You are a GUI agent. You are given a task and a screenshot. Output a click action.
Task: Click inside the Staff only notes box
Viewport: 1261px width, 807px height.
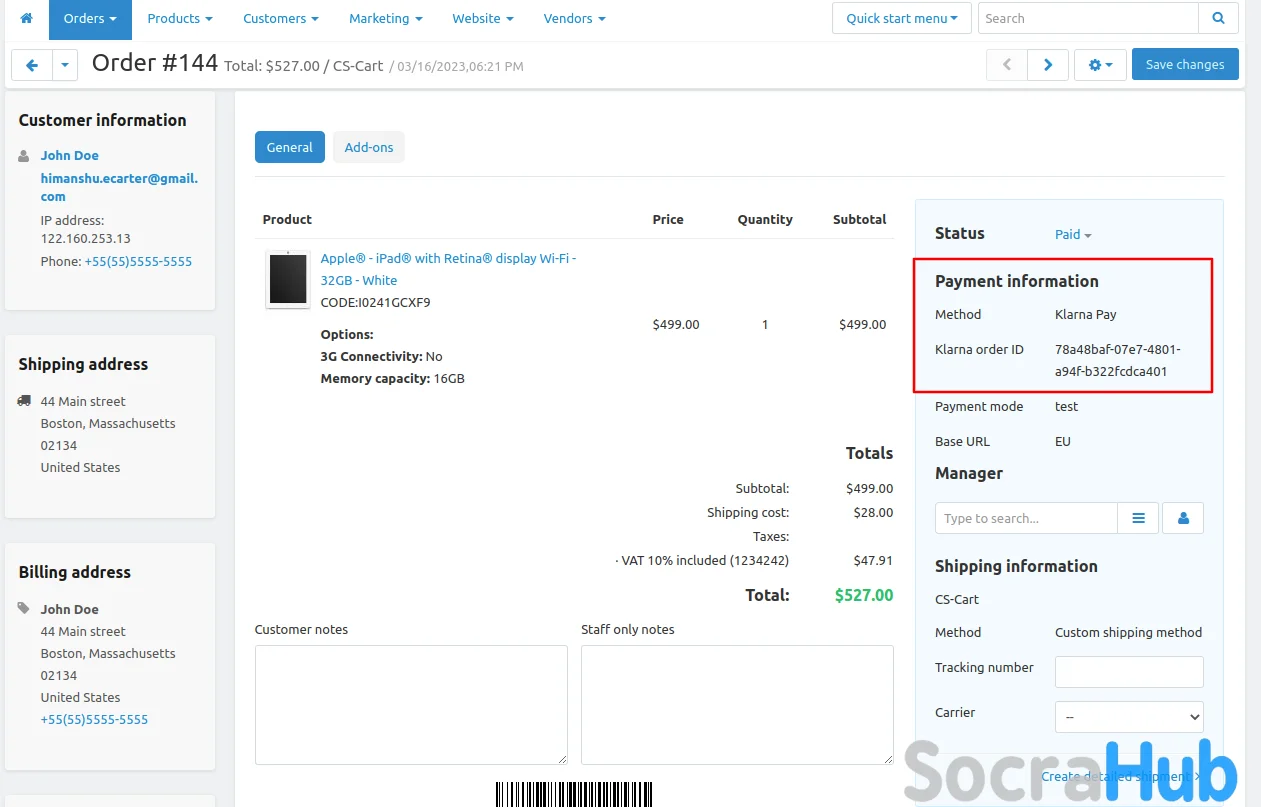[x=736, y=704]
